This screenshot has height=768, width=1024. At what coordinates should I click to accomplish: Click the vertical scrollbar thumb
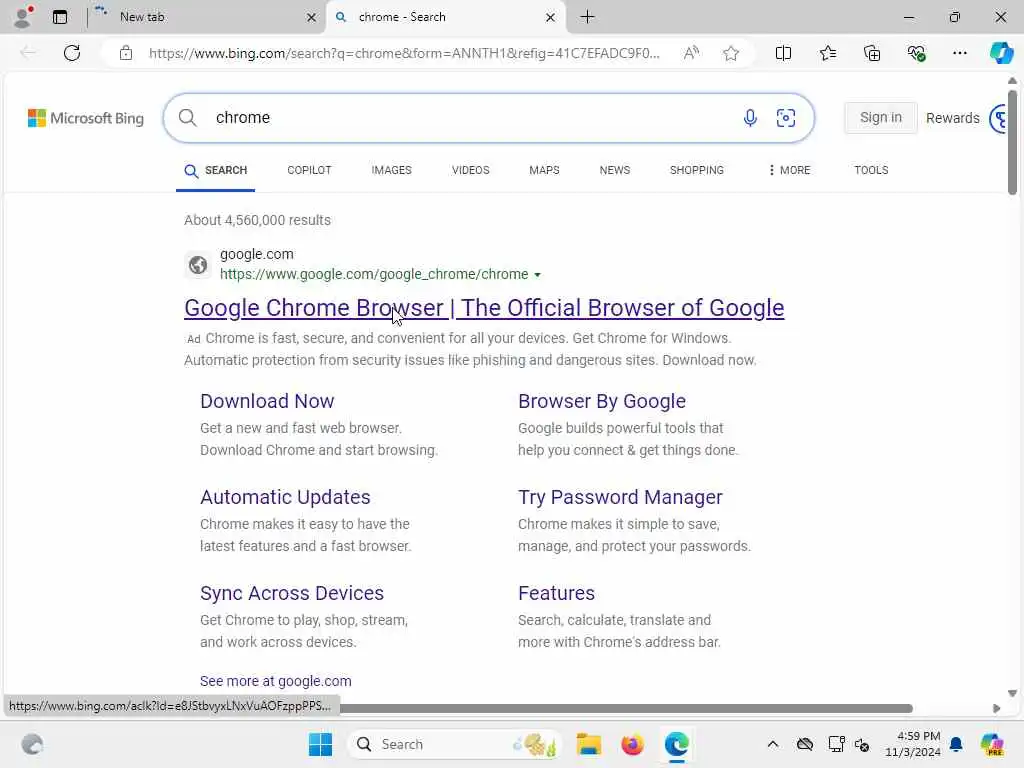point(1012,142)
